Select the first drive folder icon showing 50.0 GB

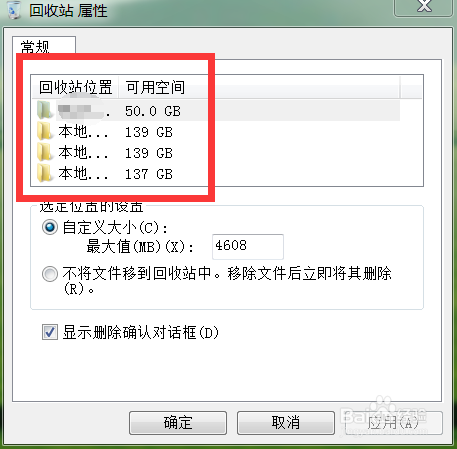click(x=44, y=111)
